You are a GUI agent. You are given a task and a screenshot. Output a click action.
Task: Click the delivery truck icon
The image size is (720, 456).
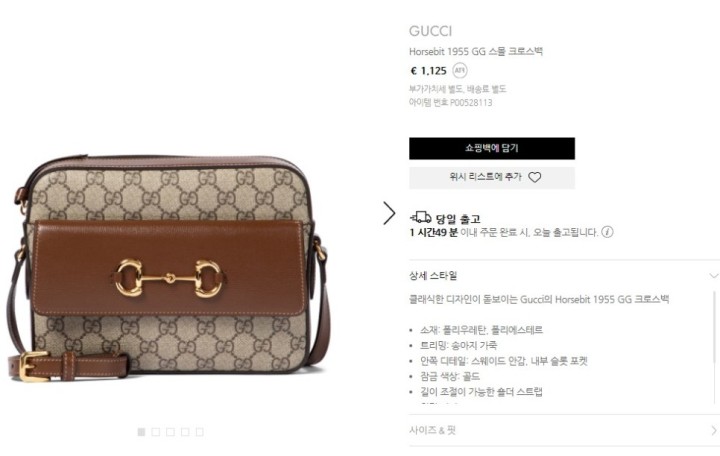[x=420, y=217]
